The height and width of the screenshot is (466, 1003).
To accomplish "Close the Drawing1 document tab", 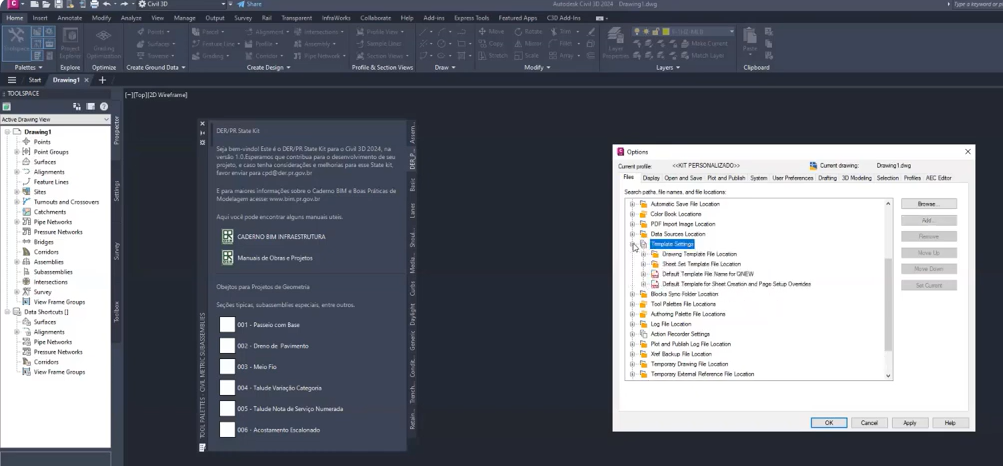I will coord(87,80).
